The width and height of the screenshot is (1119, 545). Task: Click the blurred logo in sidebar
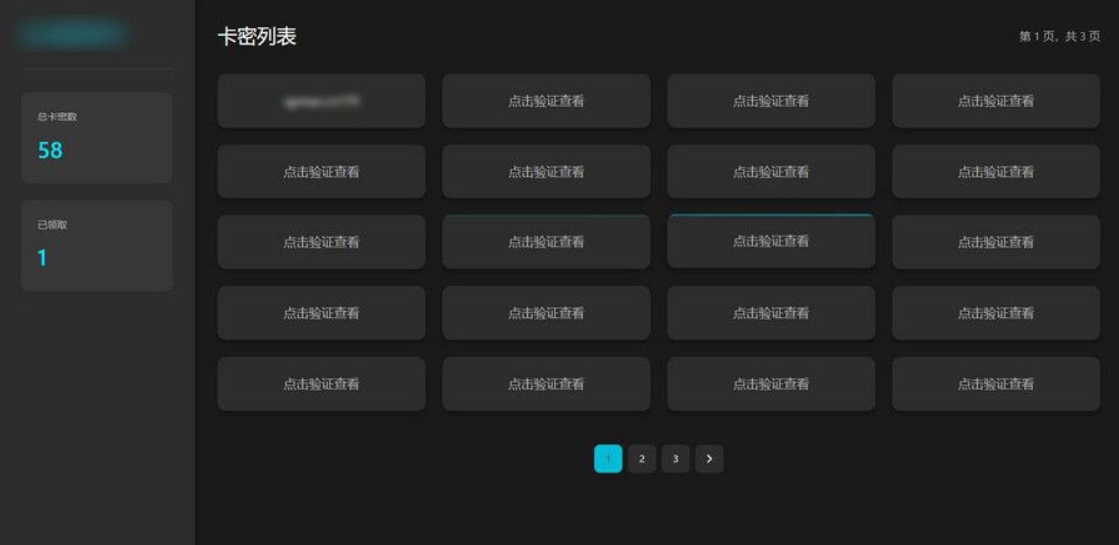click(x=72, y=34)
